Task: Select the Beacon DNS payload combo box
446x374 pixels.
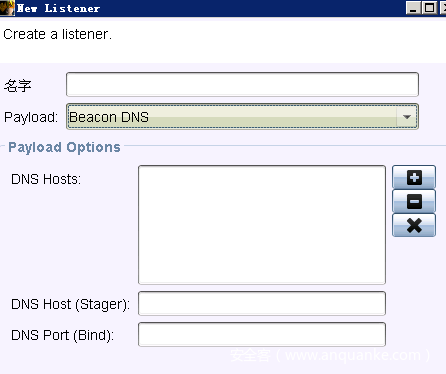Action: click(x=242, y=117)
